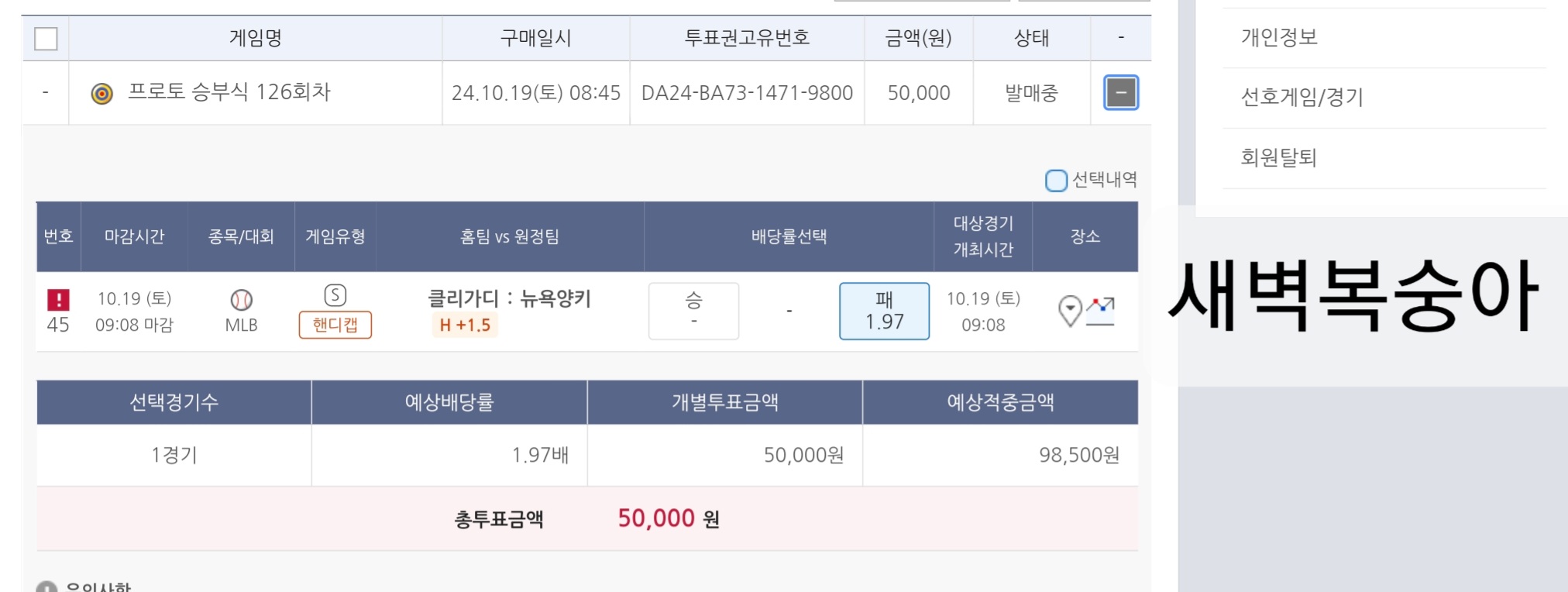This screenshot has height=592, width=1568.
Task: Click 회원탈퇴 menu link
Action: point(1278,158)
